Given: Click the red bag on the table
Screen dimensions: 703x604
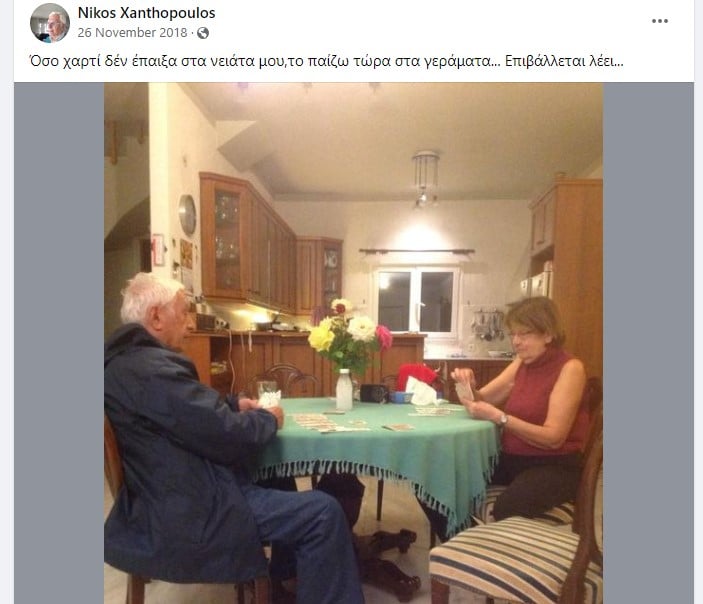Looking at the screenshot, I should pyautogui.click(x=416, y=375).
